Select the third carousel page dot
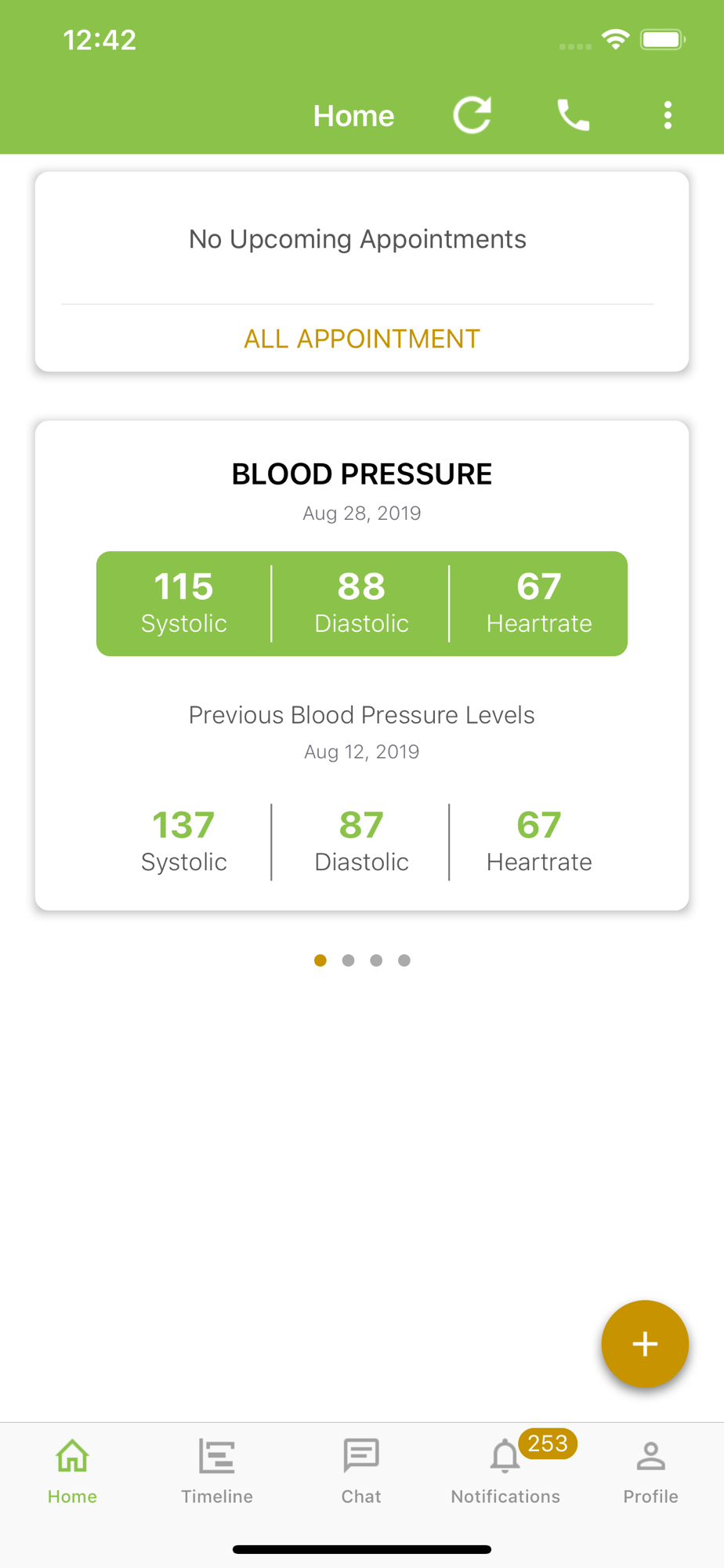The width and height of the screenshot is (724, 1568). tap(376, 960)
